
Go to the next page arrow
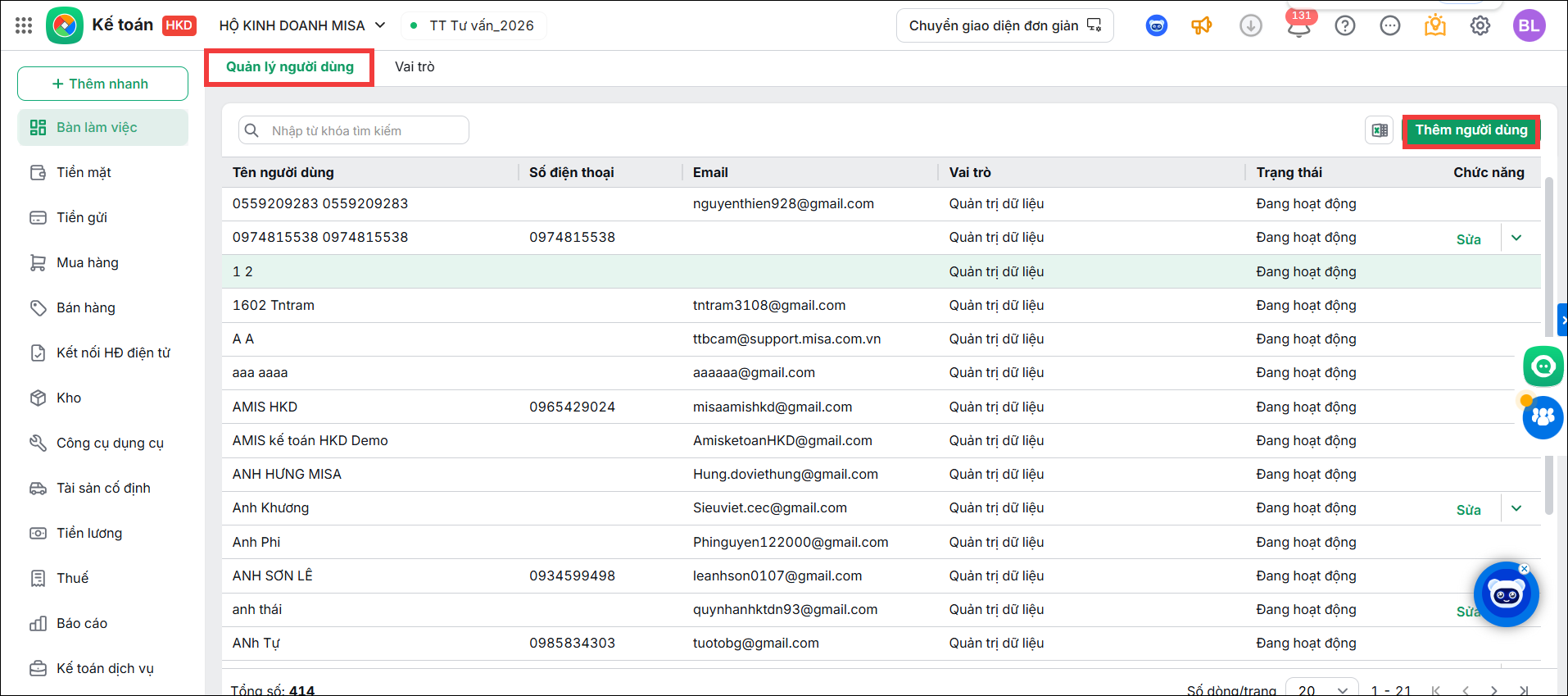(x=1494, y=690)
